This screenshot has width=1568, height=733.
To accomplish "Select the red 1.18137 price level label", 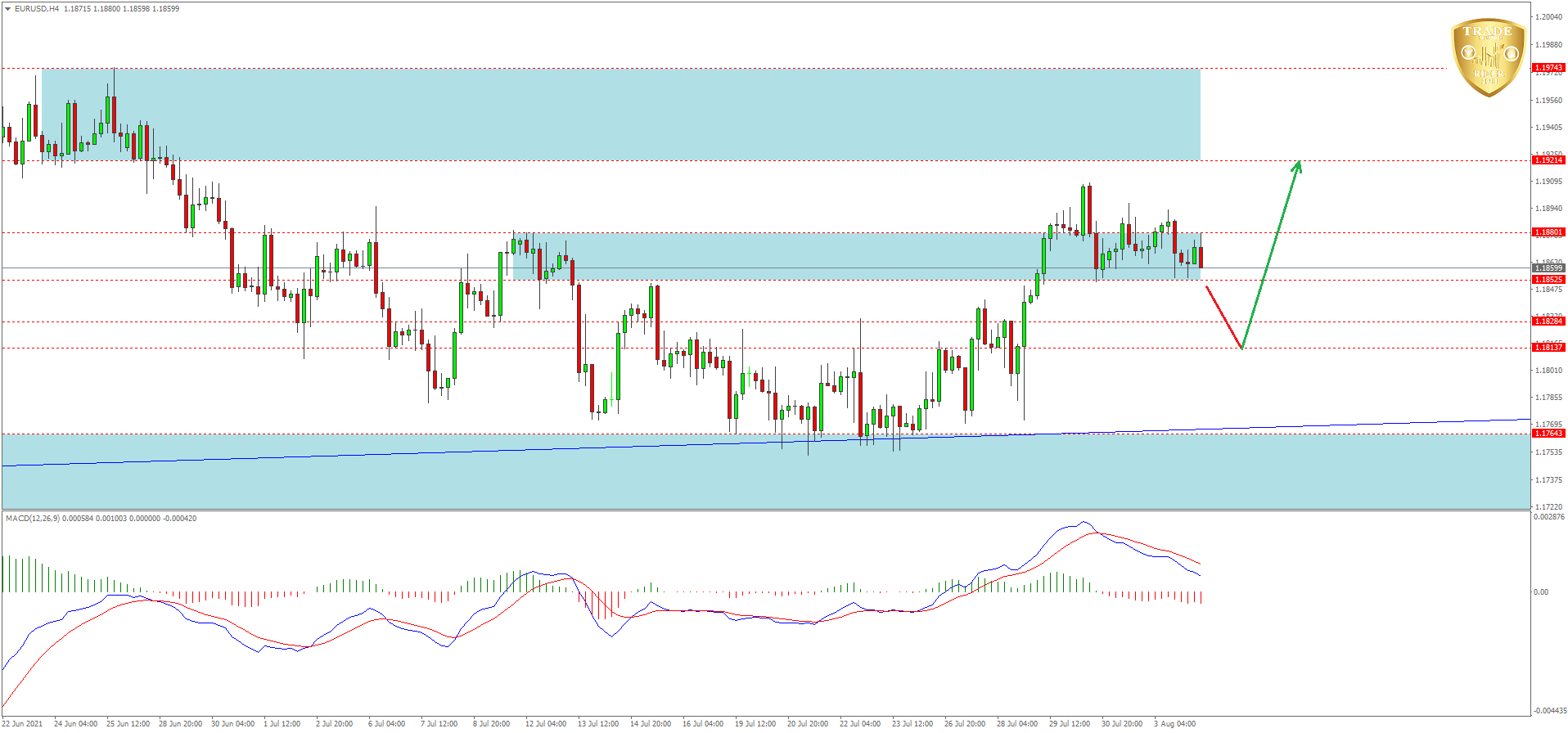I will (1548, 348).
